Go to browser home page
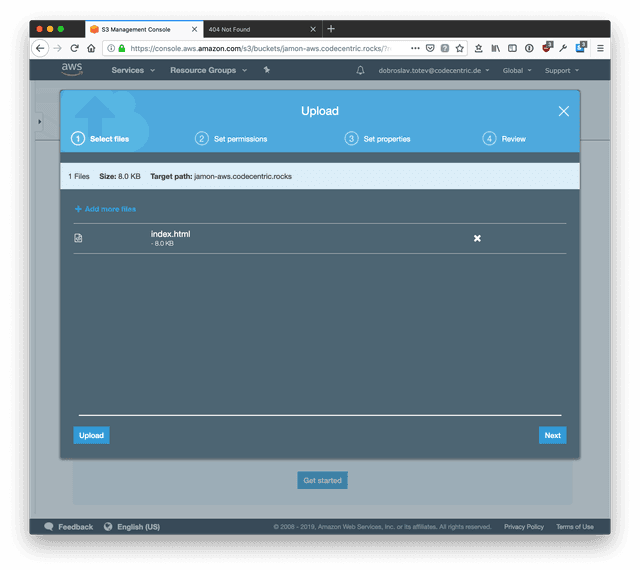This screenshot has height=570, width=640. point(91,48)
